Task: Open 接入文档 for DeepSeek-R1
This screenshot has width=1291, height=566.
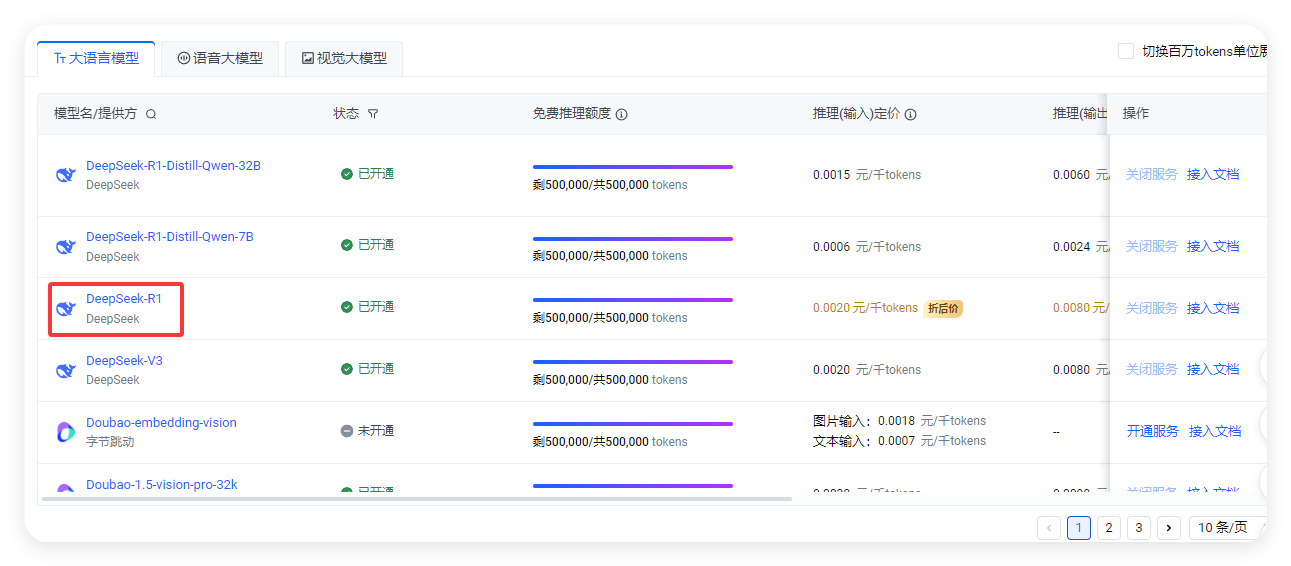Action: click(1213, 308)
